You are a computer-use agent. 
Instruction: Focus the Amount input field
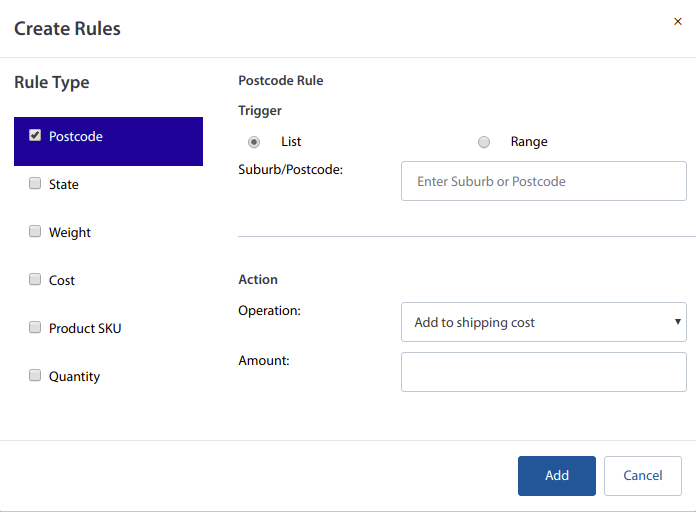543,372
